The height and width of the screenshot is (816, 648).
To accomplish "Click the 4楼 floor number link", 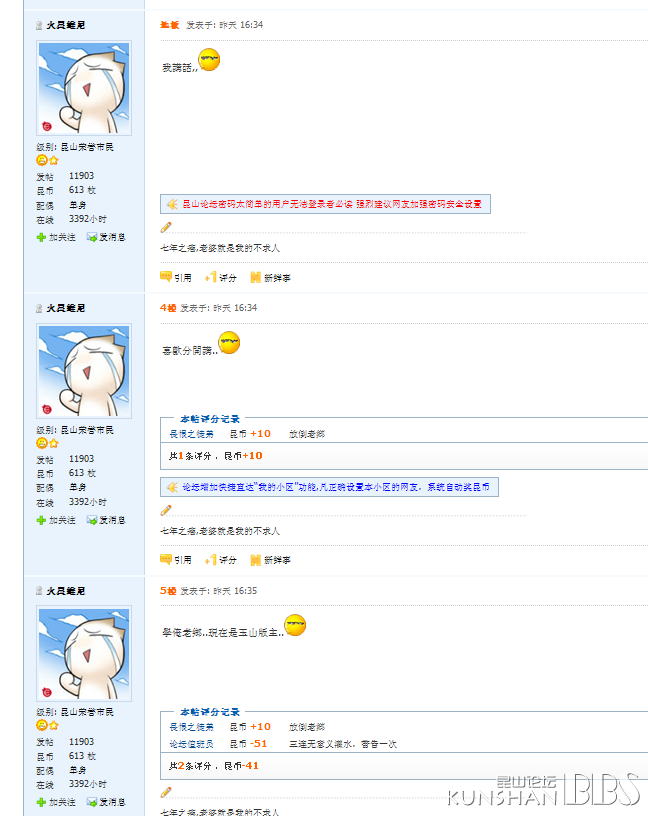I will coord(168,308).
